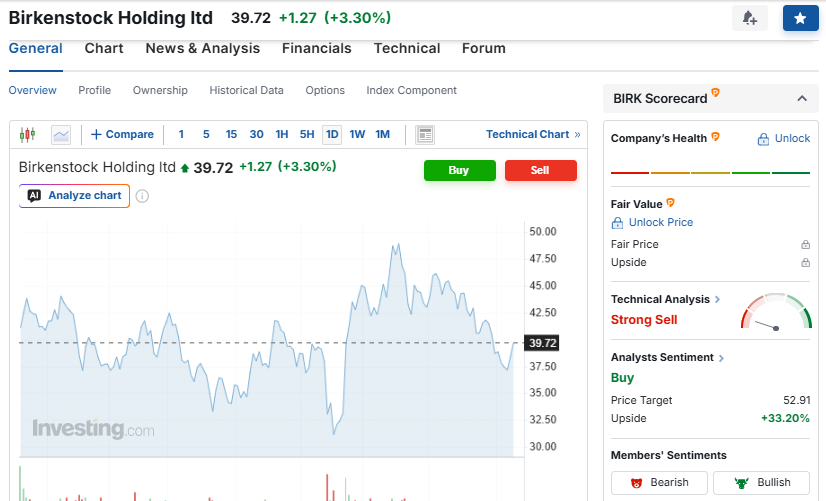
Task: Select the Index Component sub-tab
Action: click(x=411, y=90)
